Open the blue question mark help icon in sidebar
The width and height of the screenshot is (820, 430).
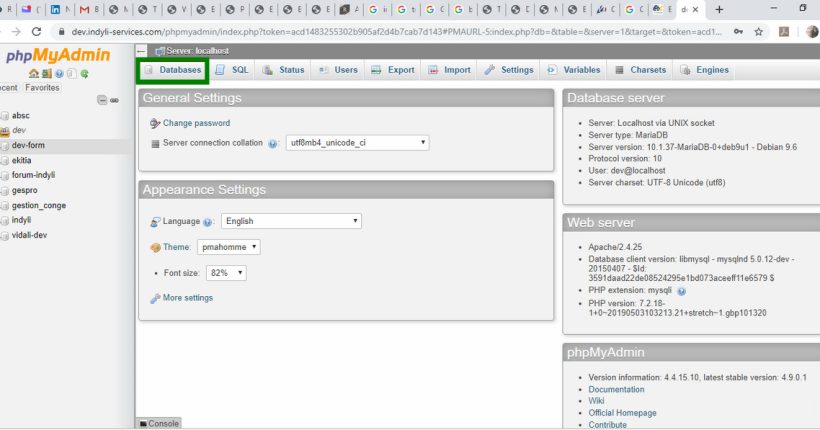59,74
